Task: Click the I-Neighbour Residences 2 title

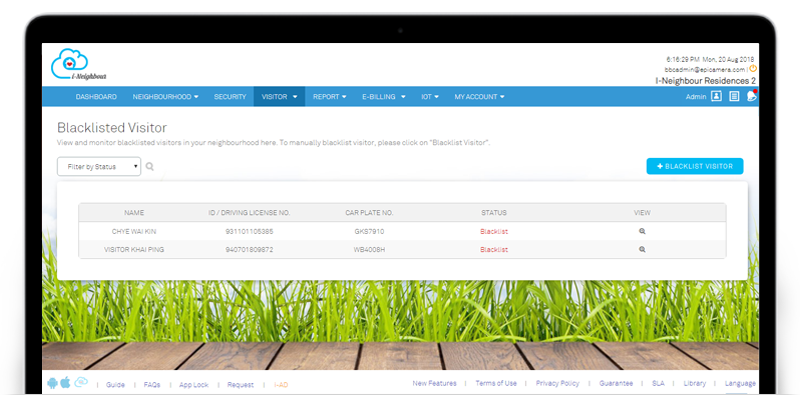Action: pos(706,81)
